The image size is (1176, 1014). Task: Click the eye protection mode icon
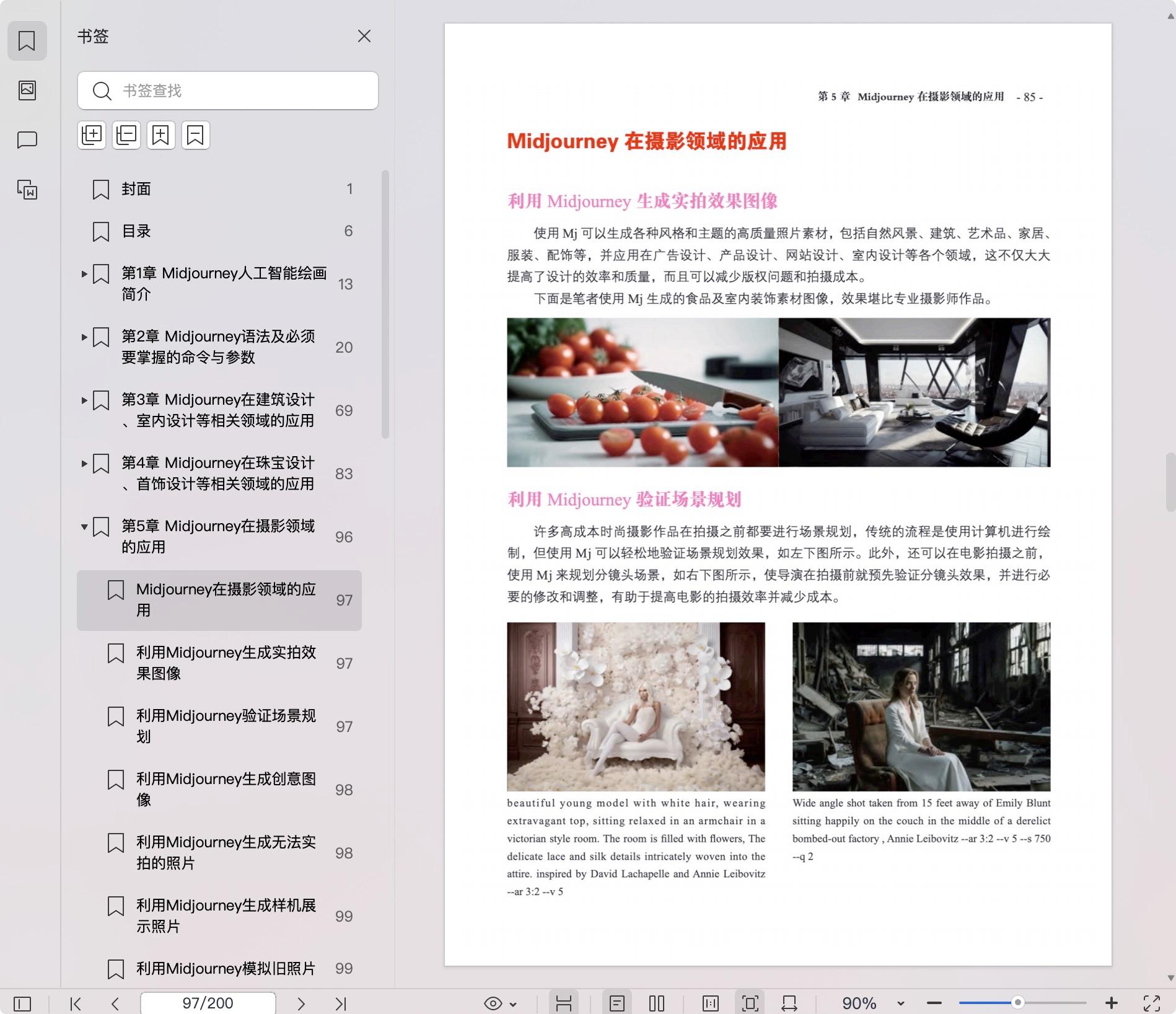click(x=493, y=1003)
